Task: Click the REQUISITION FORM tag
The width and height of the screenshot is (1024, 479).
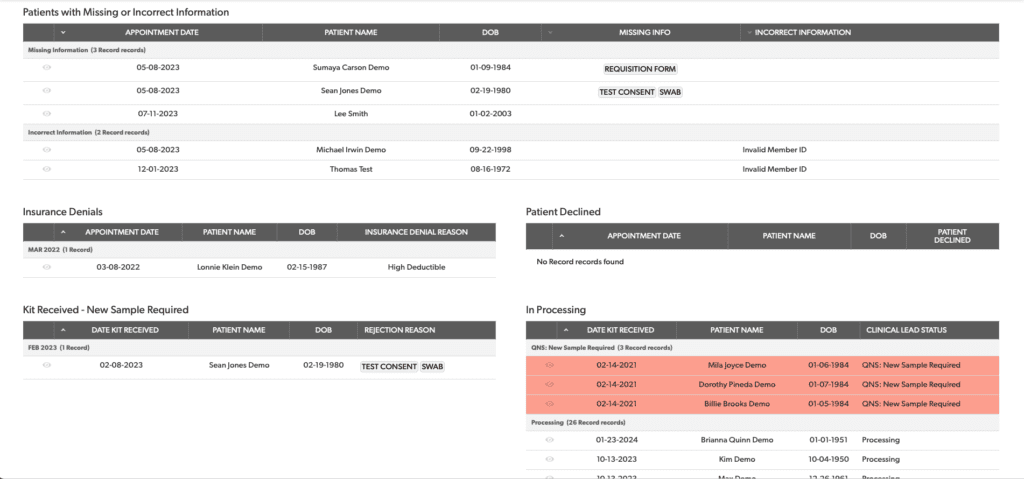Action: [640, 69]
